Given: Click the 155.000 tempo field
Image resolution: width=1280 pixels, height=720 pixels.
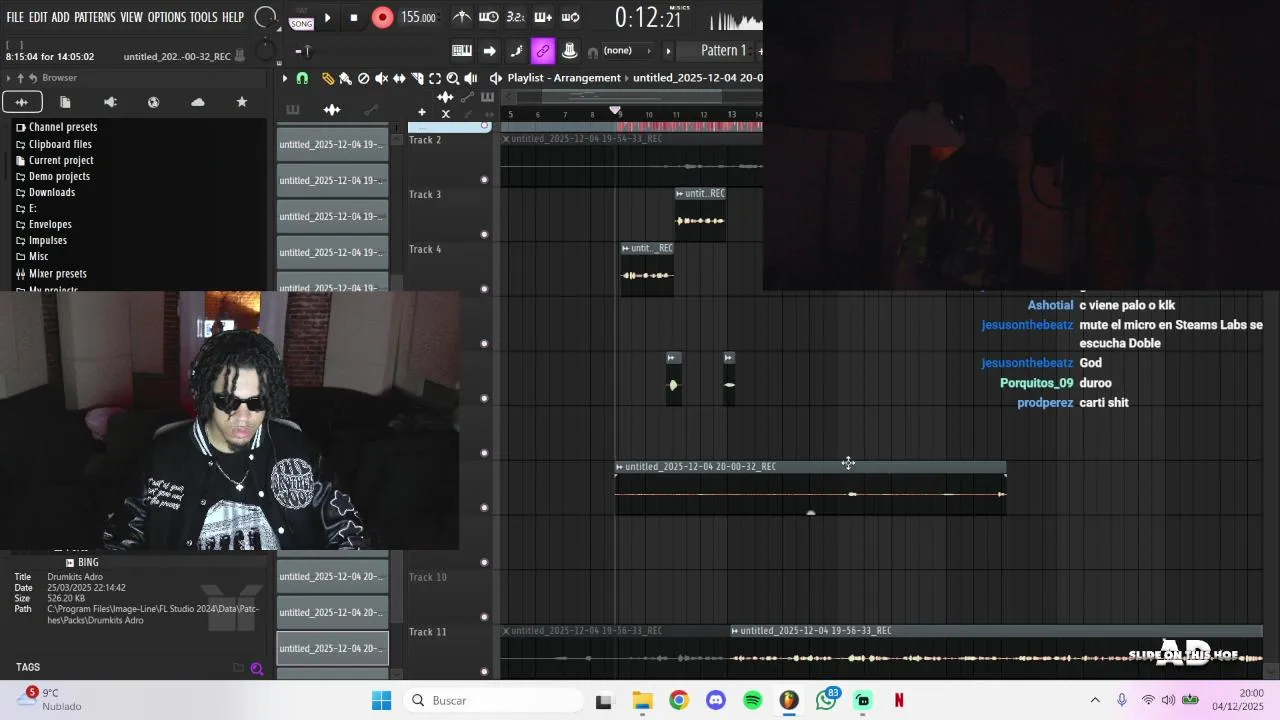Looking at the screenshot, I should click(418, 17).
